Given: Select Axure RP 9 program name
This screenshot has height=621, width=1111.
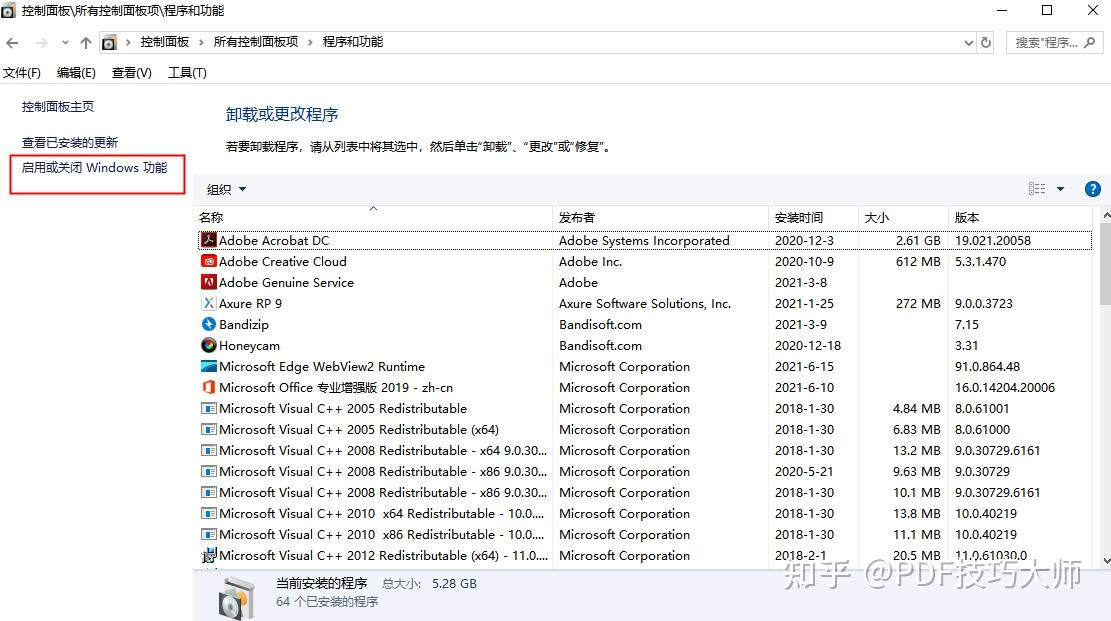Looking at the screenshot, I should click(250, 303).
